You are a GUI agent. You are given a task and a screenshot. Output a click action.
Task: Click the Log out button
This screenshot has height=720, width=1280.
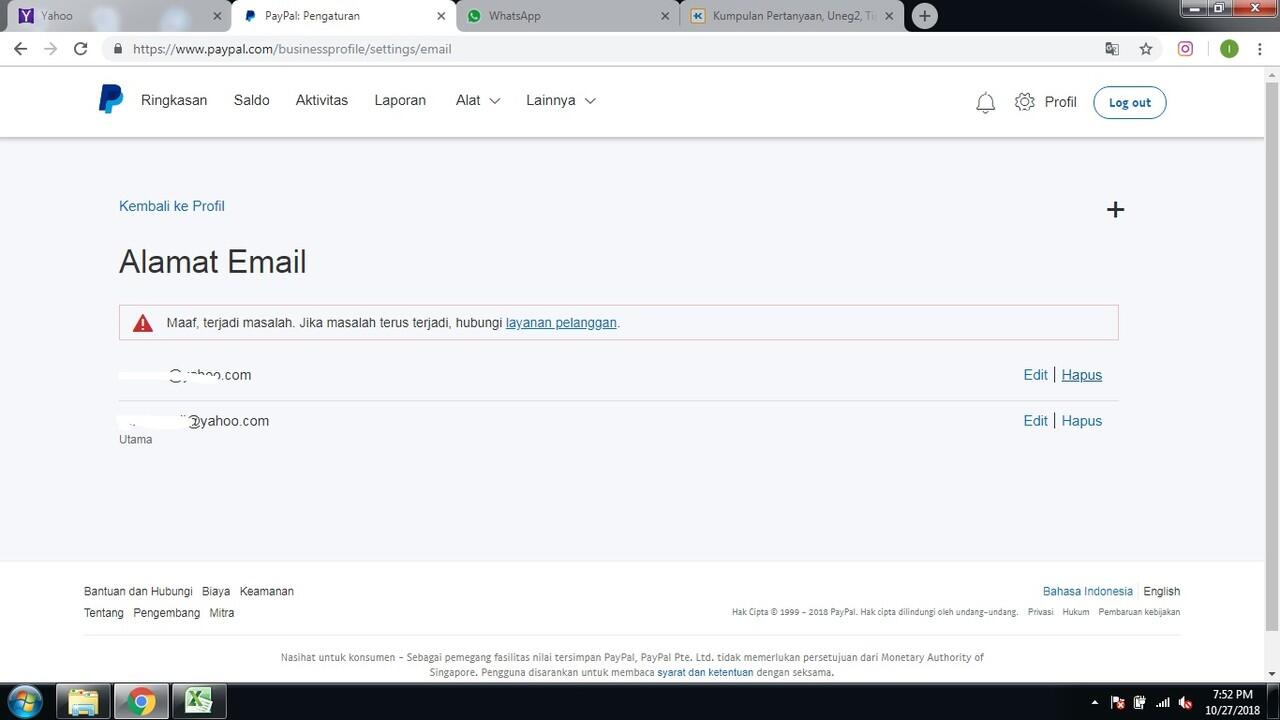coord(1130,102)
